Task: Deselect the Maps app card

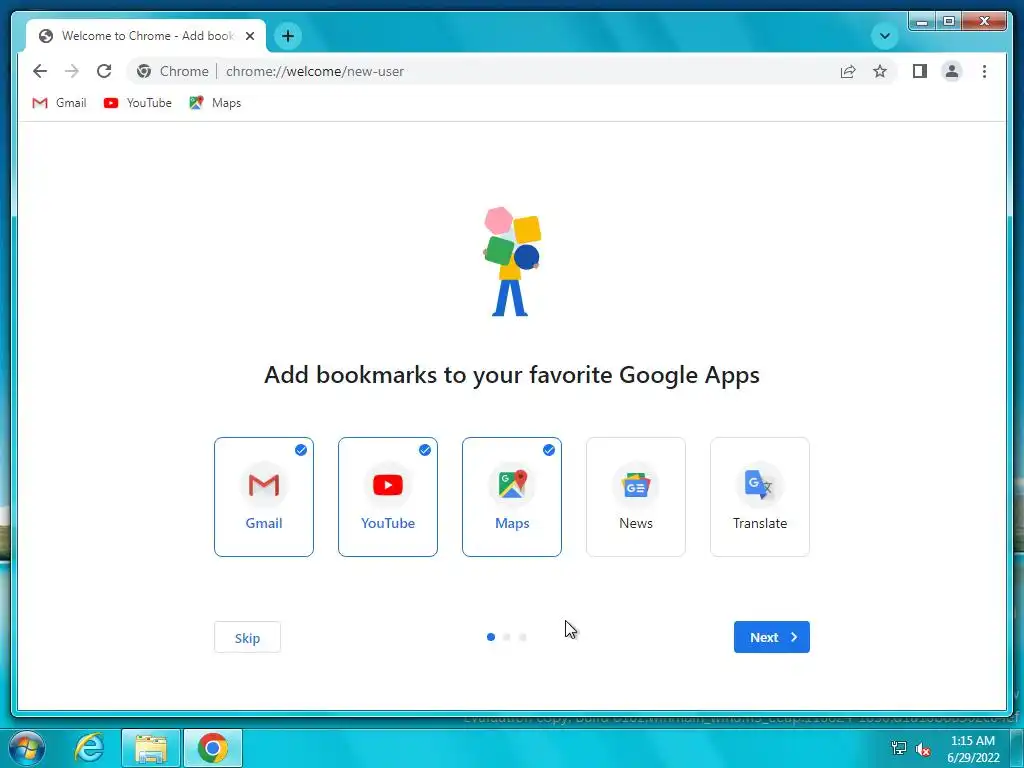Action: point(512,497)
